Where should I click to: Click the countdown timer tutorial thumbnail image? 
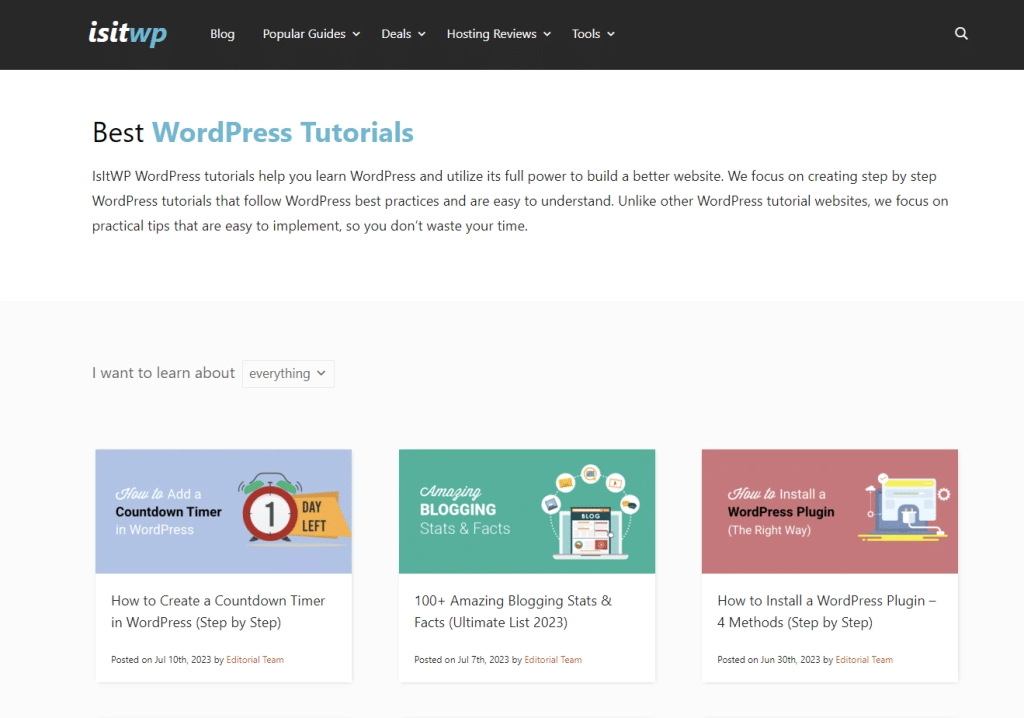click(x=223, y=511)
